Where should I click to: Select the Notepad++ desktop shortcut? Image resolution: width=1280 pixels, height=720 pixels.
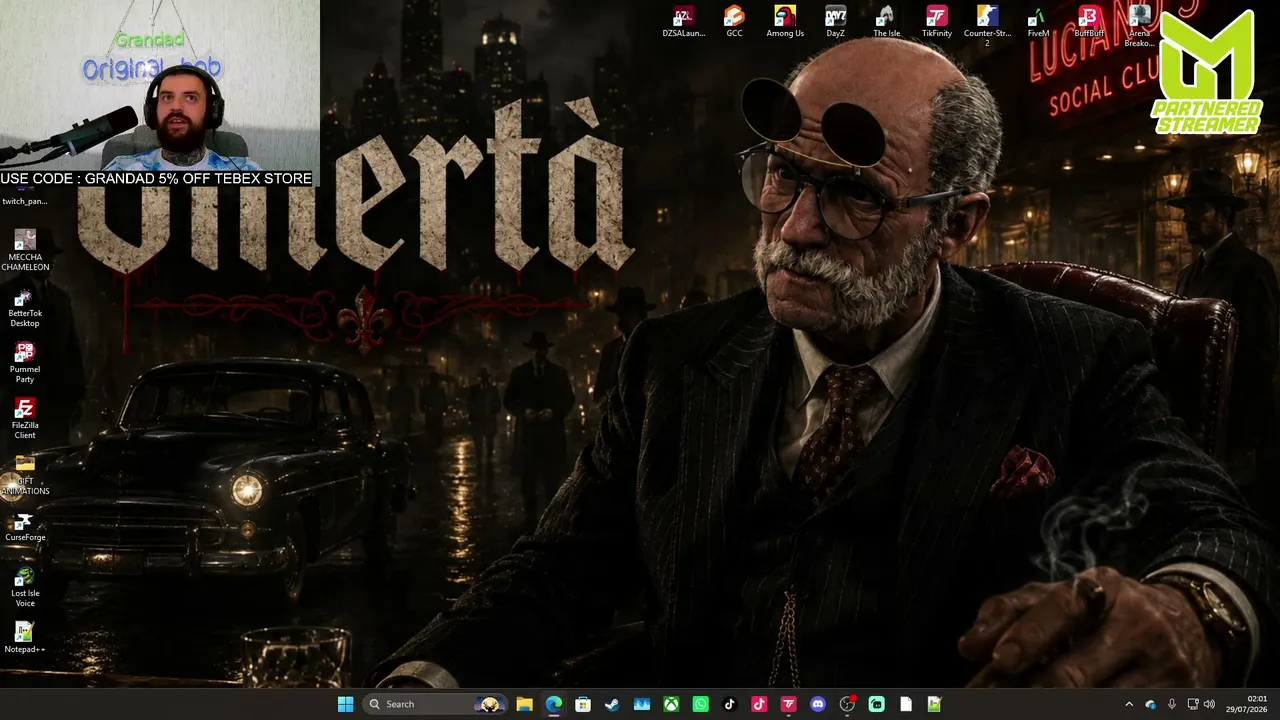point(25,638)
